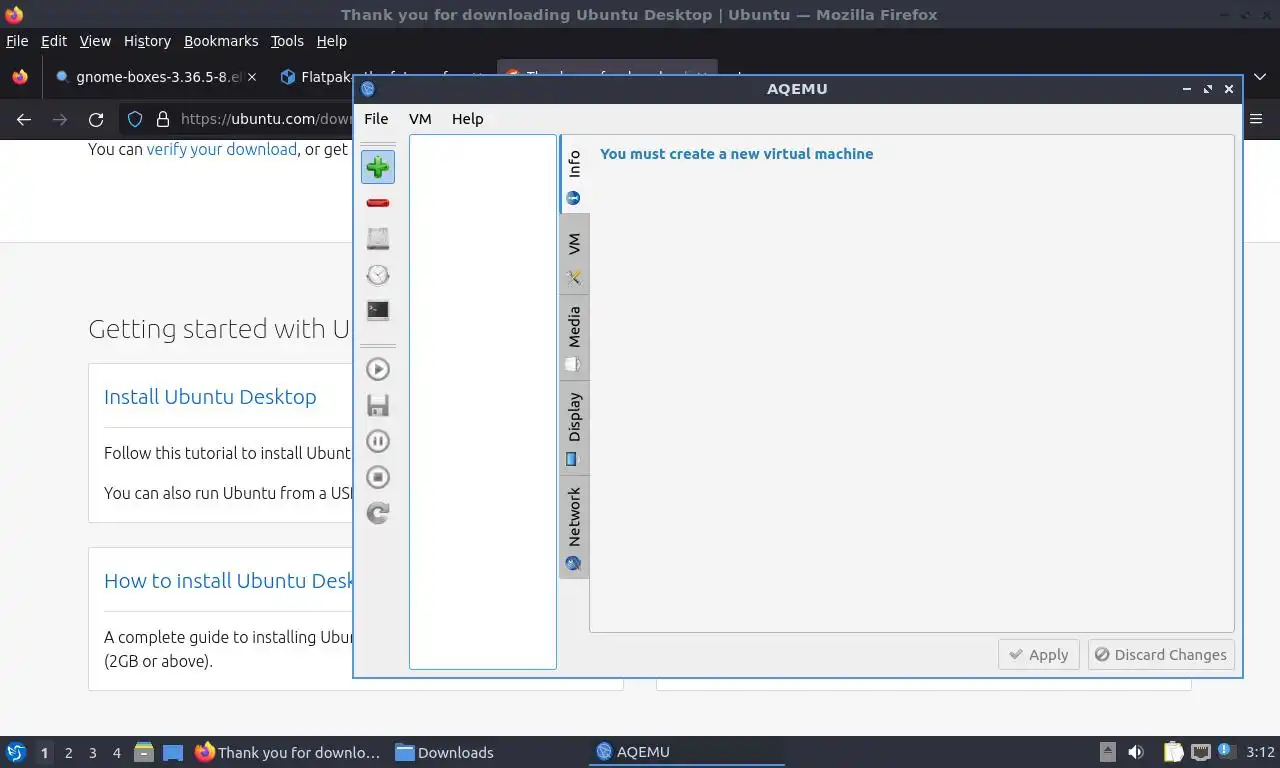The width and height of the screenshot is (1280, 768).
Task: Open the AQEMU Help menu
Action: pos(467,118)
